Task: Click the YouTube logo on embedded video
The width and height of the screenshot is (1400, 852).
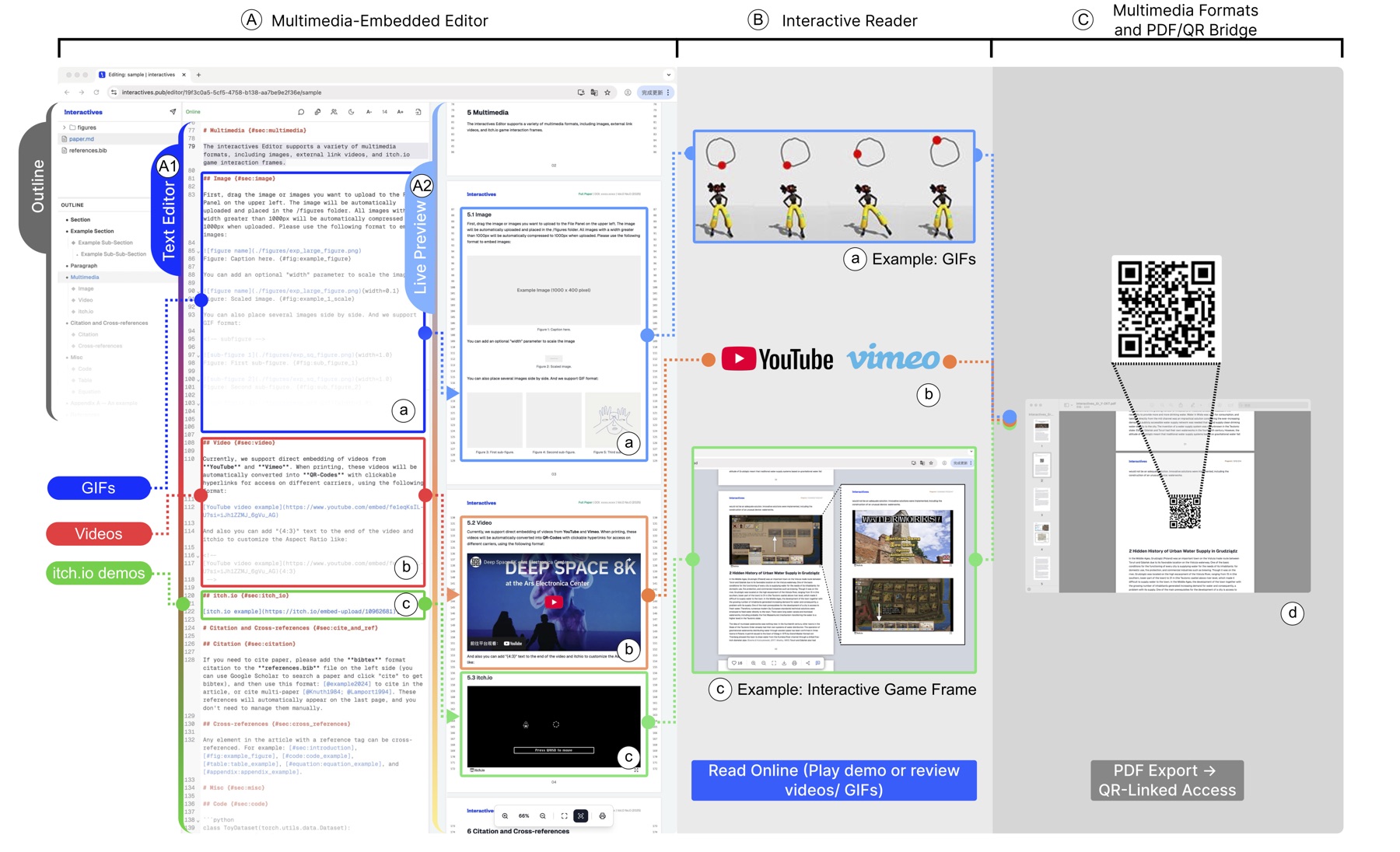Action: point(513,644)
